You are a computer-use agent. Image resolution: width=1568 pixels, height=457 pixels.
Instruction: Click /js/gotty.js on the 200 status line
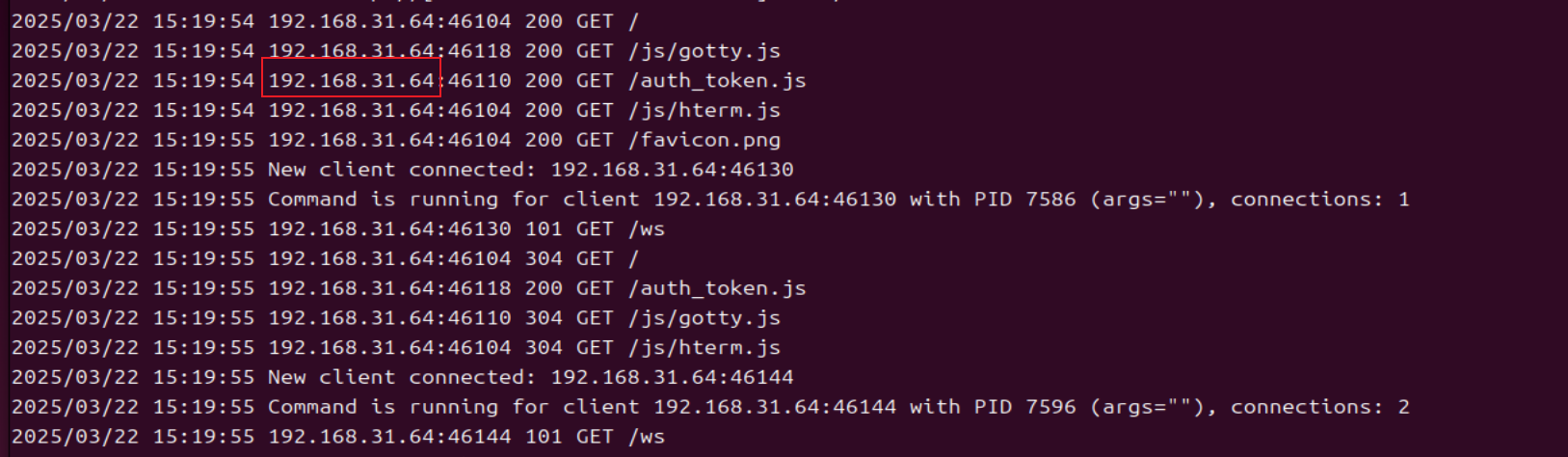(x=704, y=51)
